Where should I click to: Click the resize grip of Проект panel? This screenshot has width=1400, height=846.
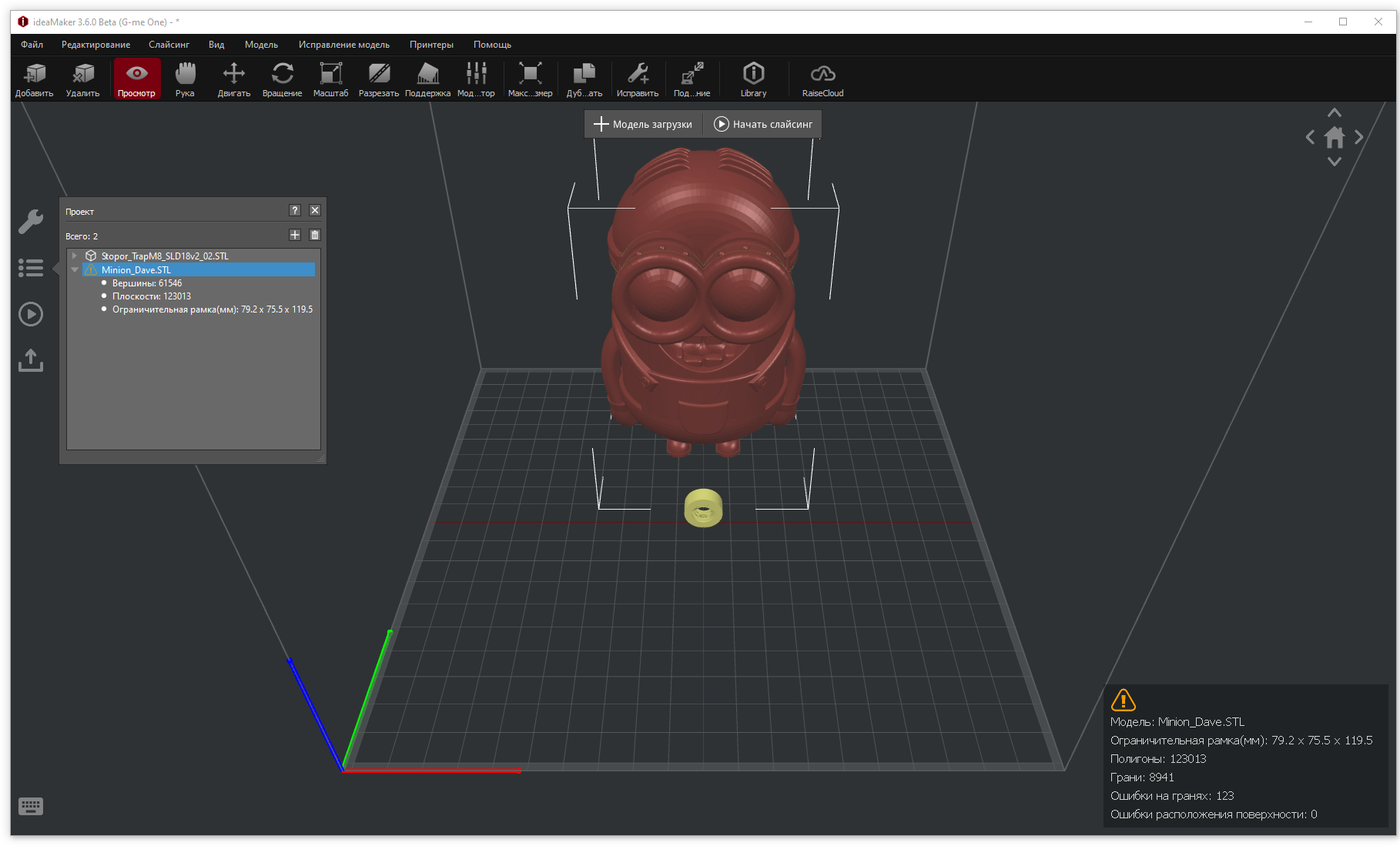coord(321,459)
